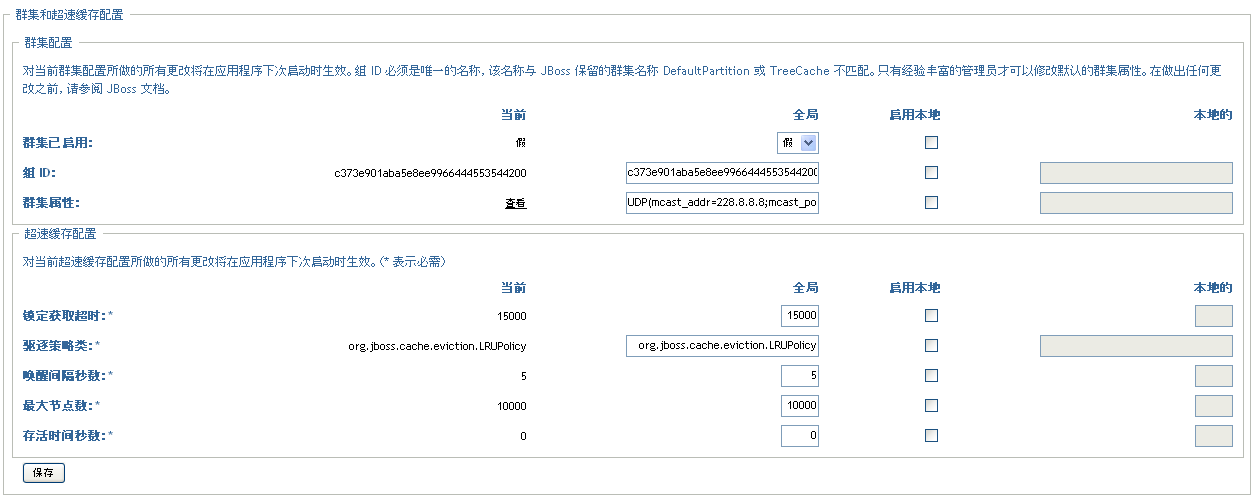Click the global 群集属性 UDP field
The height and width of the screenshot is (498, 1255).
pyautogui.click(x=722, y=203)
